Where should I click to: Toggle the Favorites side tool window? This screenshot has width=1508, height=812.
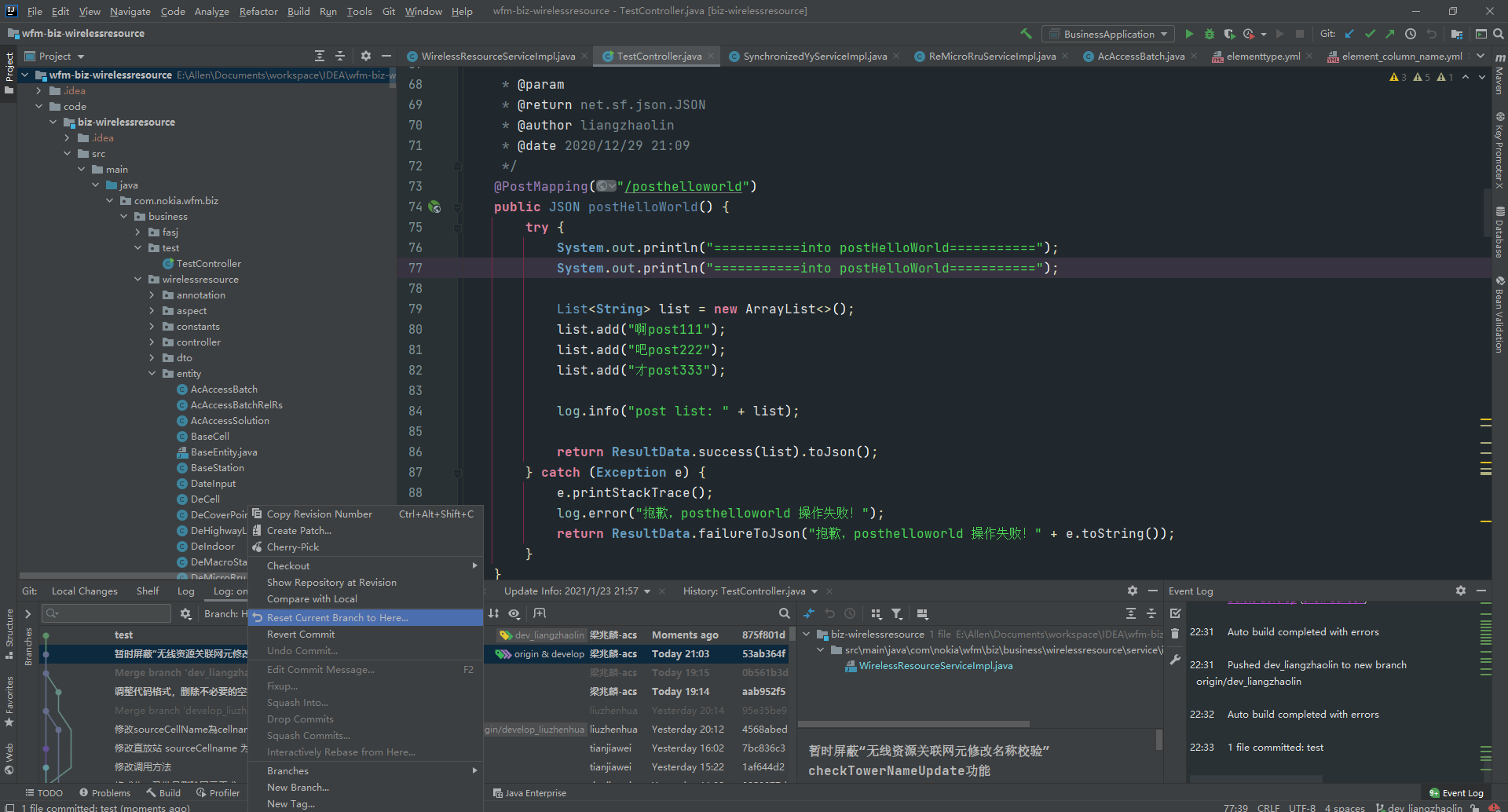pos(9,701)
